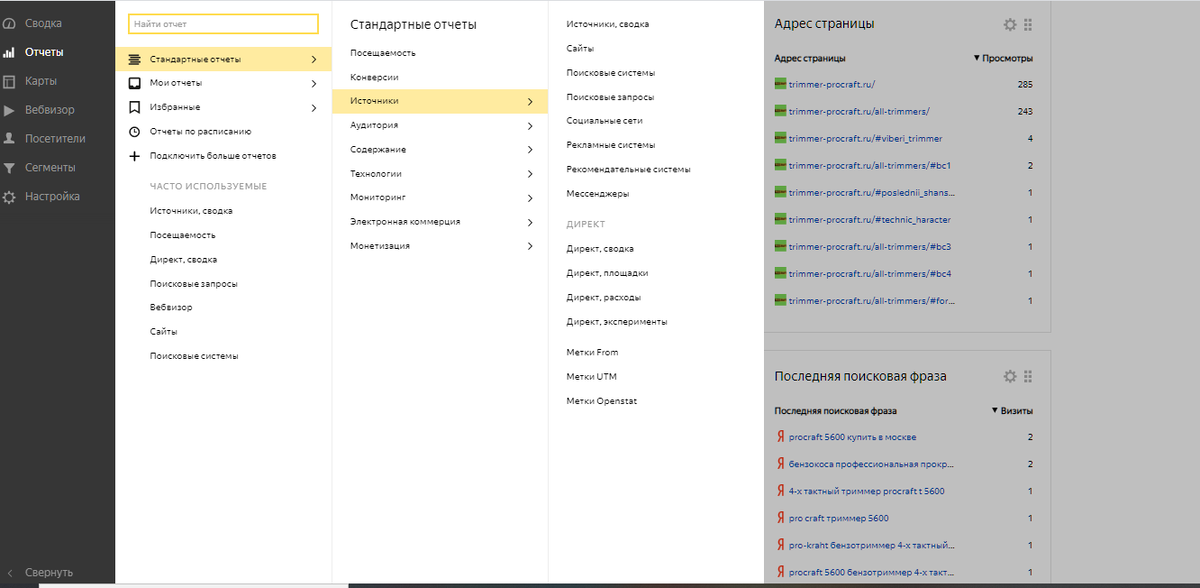Expand Источники submenu chevron
The image size is (1200, 588).
coord(530,101)
